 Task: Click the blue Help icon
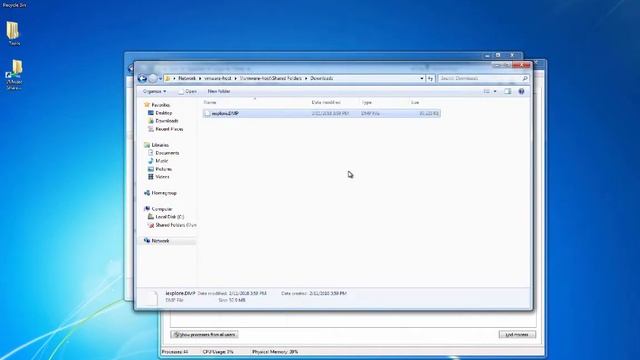[521, 91]
